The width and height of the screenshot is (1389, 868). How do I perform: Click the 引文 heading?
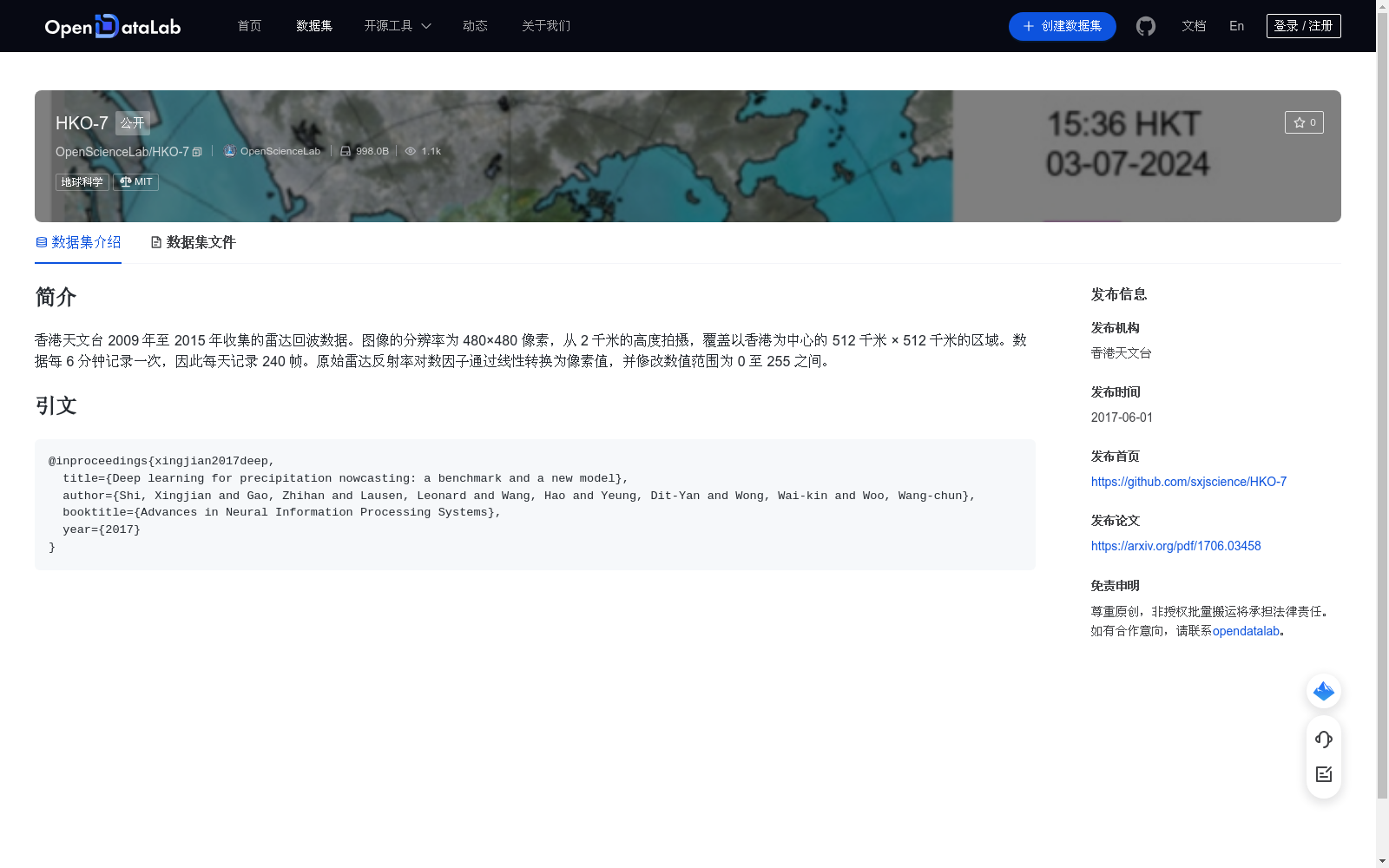click(x=56, y=405)
